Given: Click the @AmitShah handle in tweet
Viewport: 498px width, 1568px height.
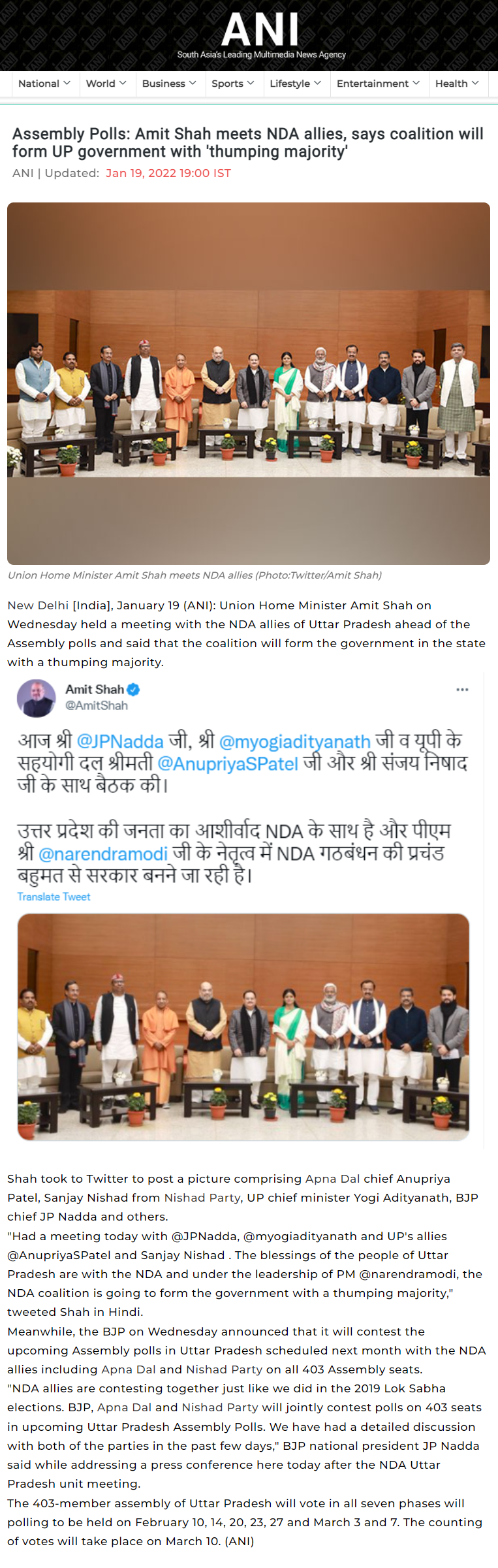Looking at the screenshot, I should [97, 705].
